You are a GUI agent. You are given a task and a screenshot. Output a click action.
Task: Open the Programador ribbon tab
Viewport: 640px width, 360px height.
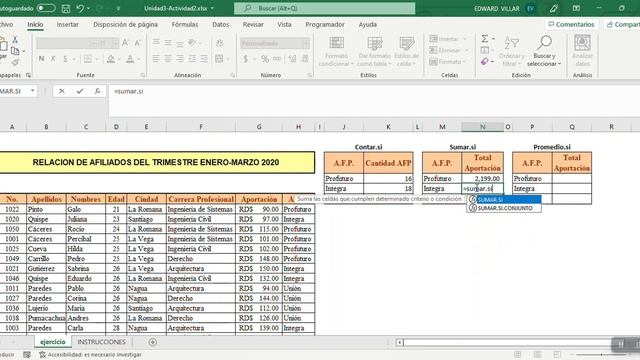325,24
